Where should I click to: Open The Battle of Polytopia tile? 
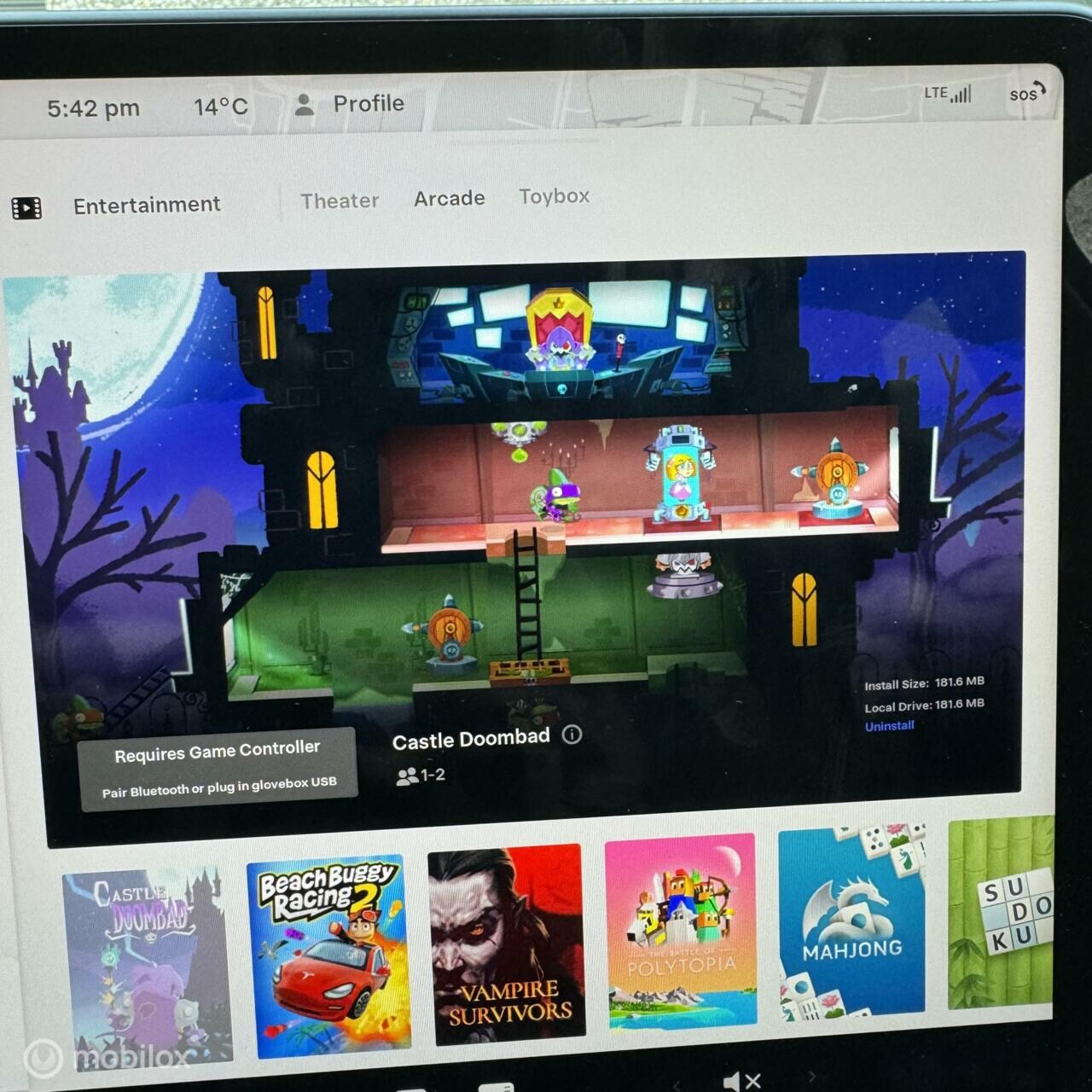(682, 932)
